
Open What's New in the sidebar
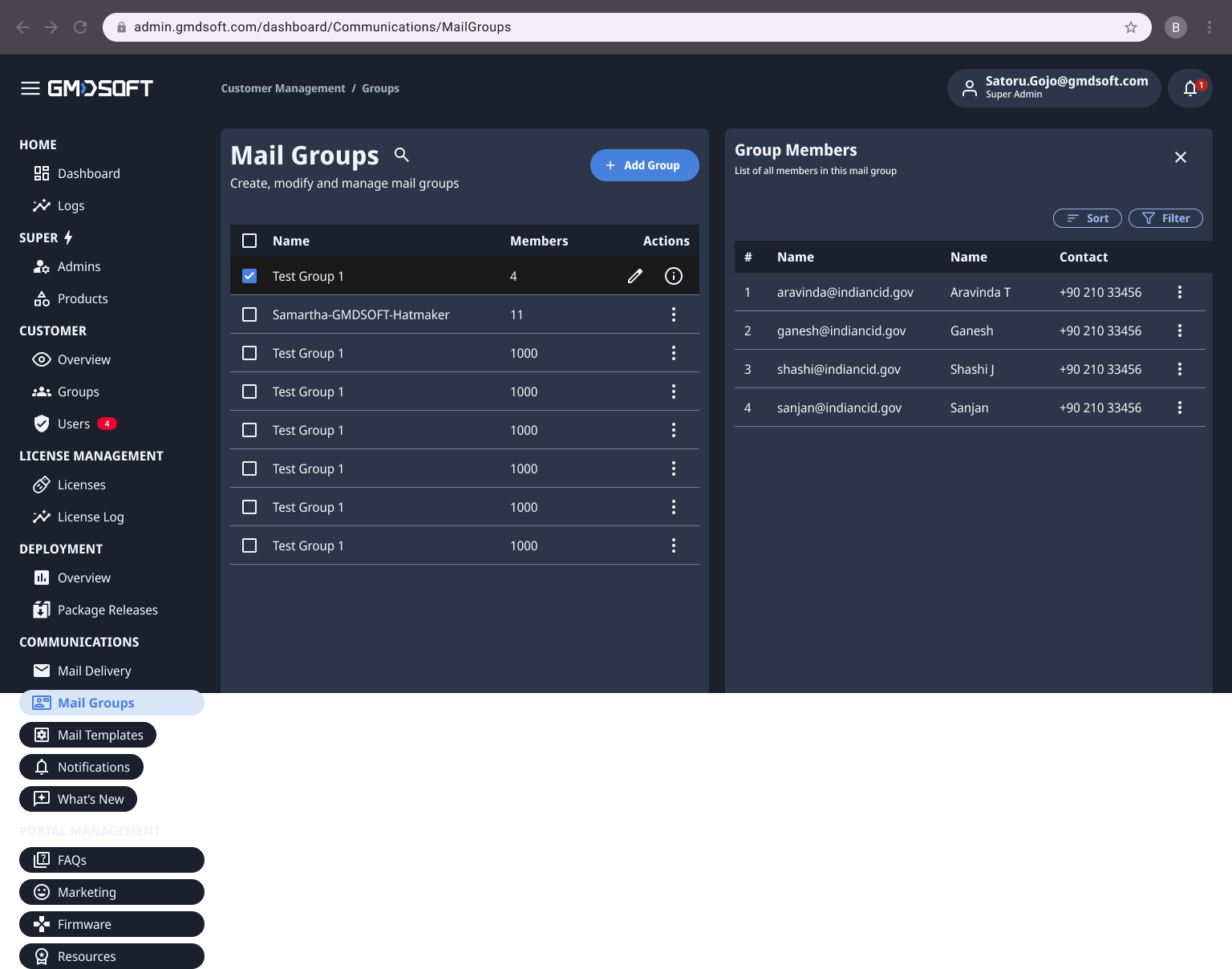(78, 799)
